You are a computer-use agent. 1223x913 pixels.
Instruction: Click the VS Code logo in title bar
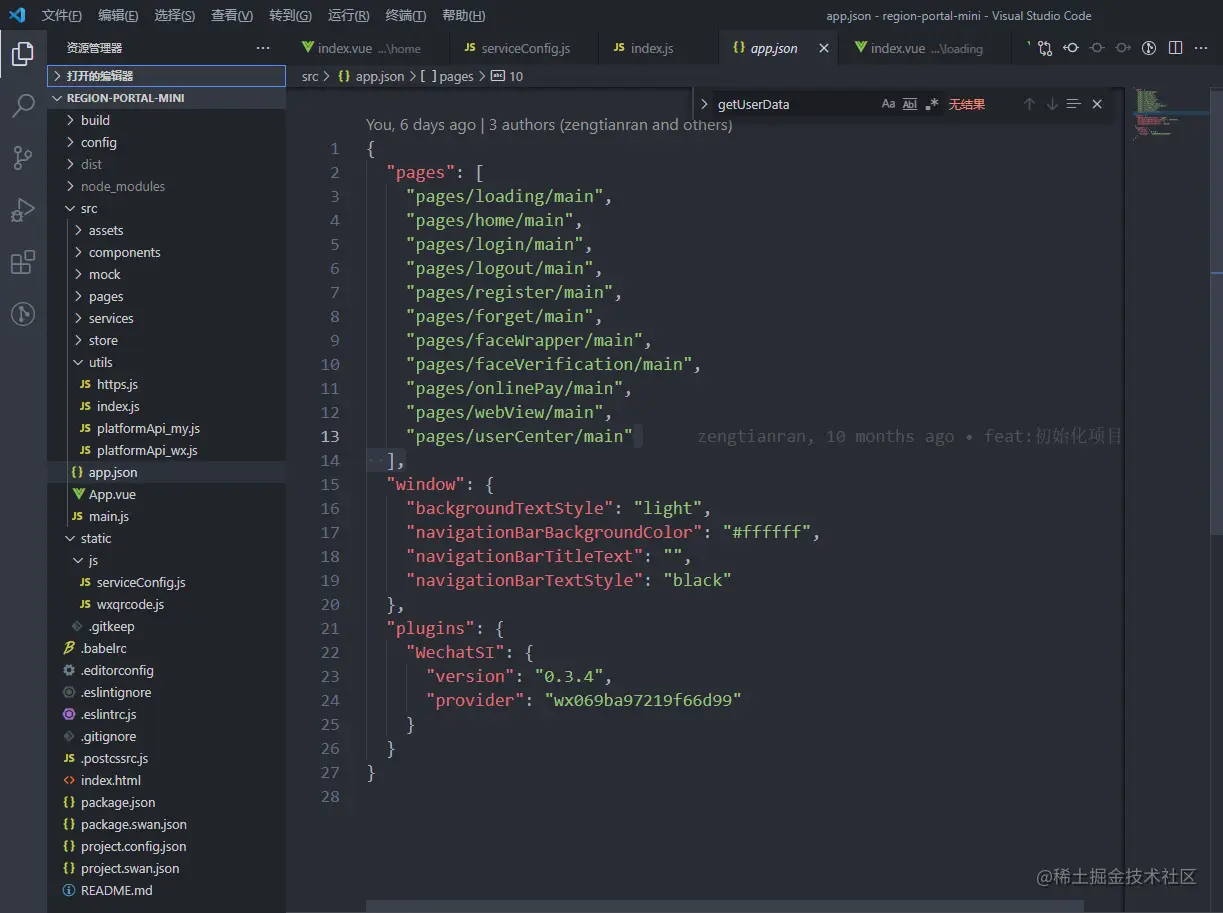pyautogui.click(x=17, y=15)
